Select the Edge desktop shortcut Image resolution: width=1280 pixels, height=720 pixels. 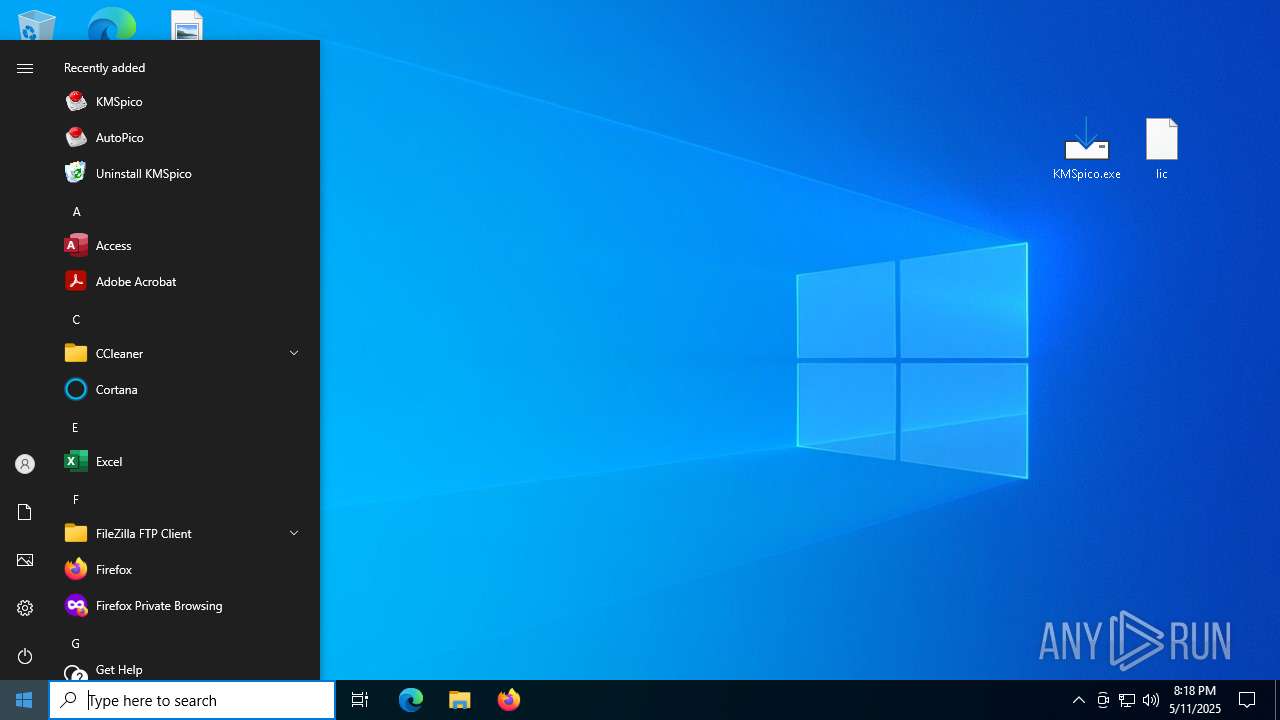click(x=111, y=24)
